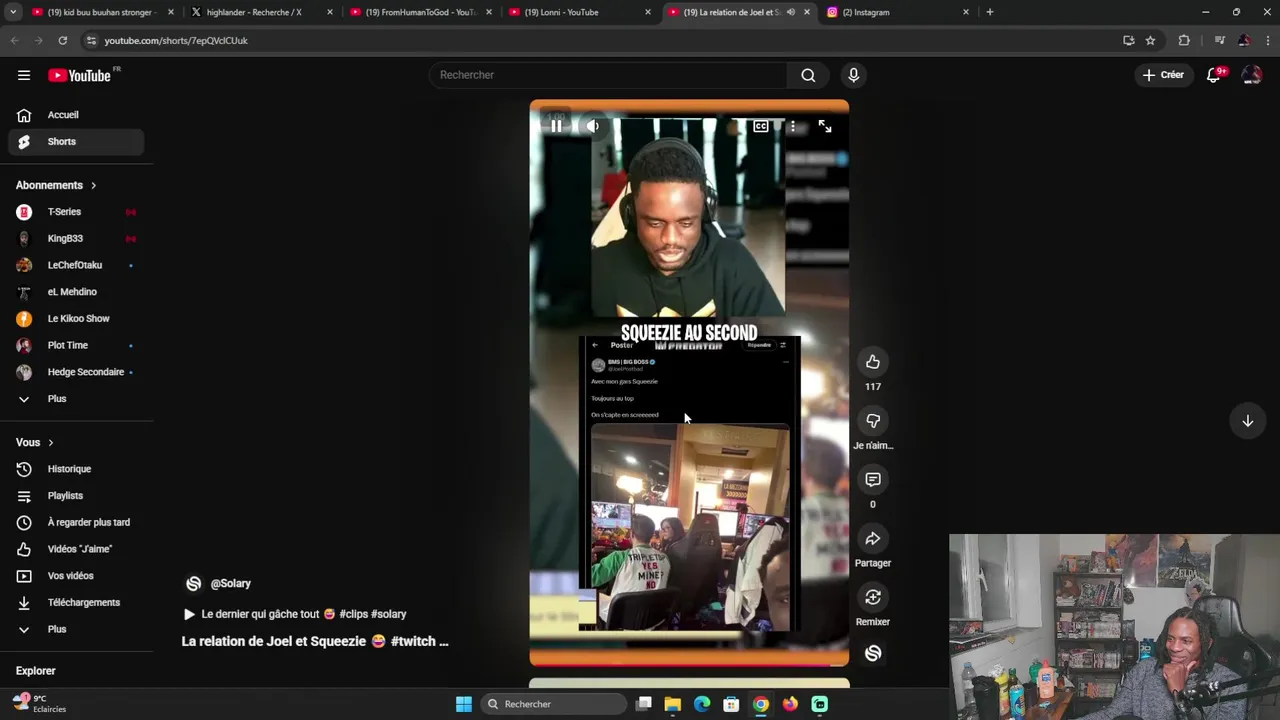Open LeChefOtaku subscription channel
This screenshot has height=720, width=1280.
(76, 265)
